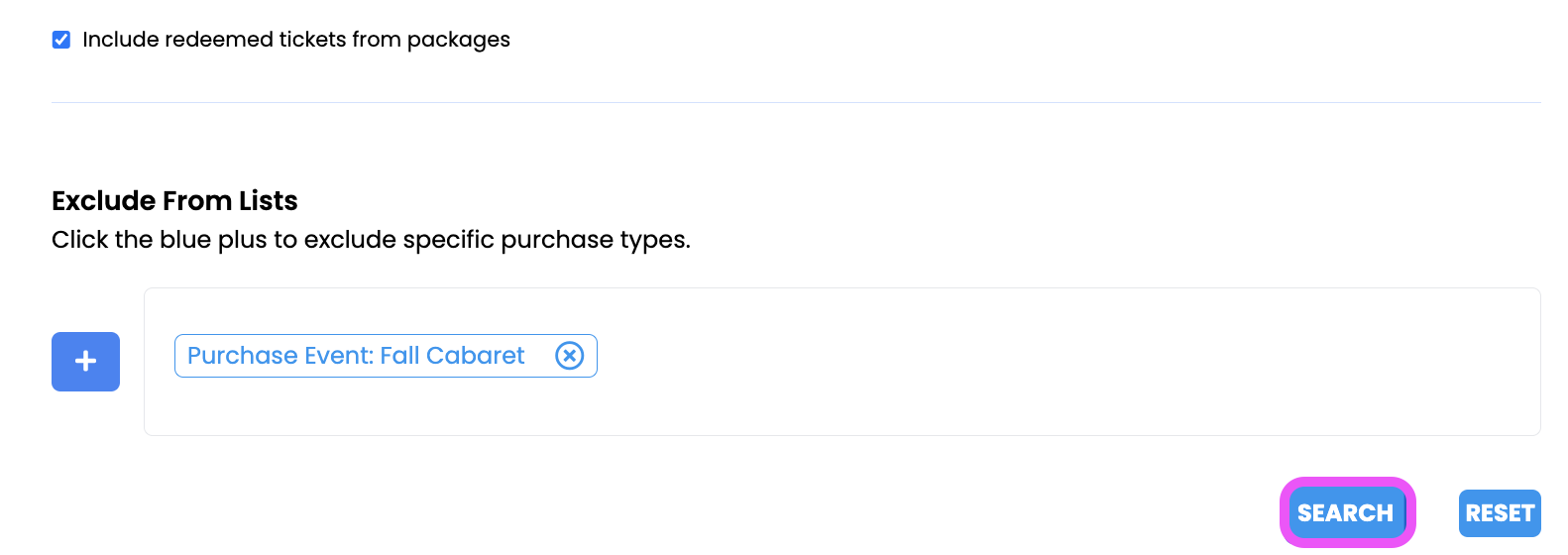Uncheck Include redeemed tickets from packages
The image size is (1568, 555).
pos(61,40)
